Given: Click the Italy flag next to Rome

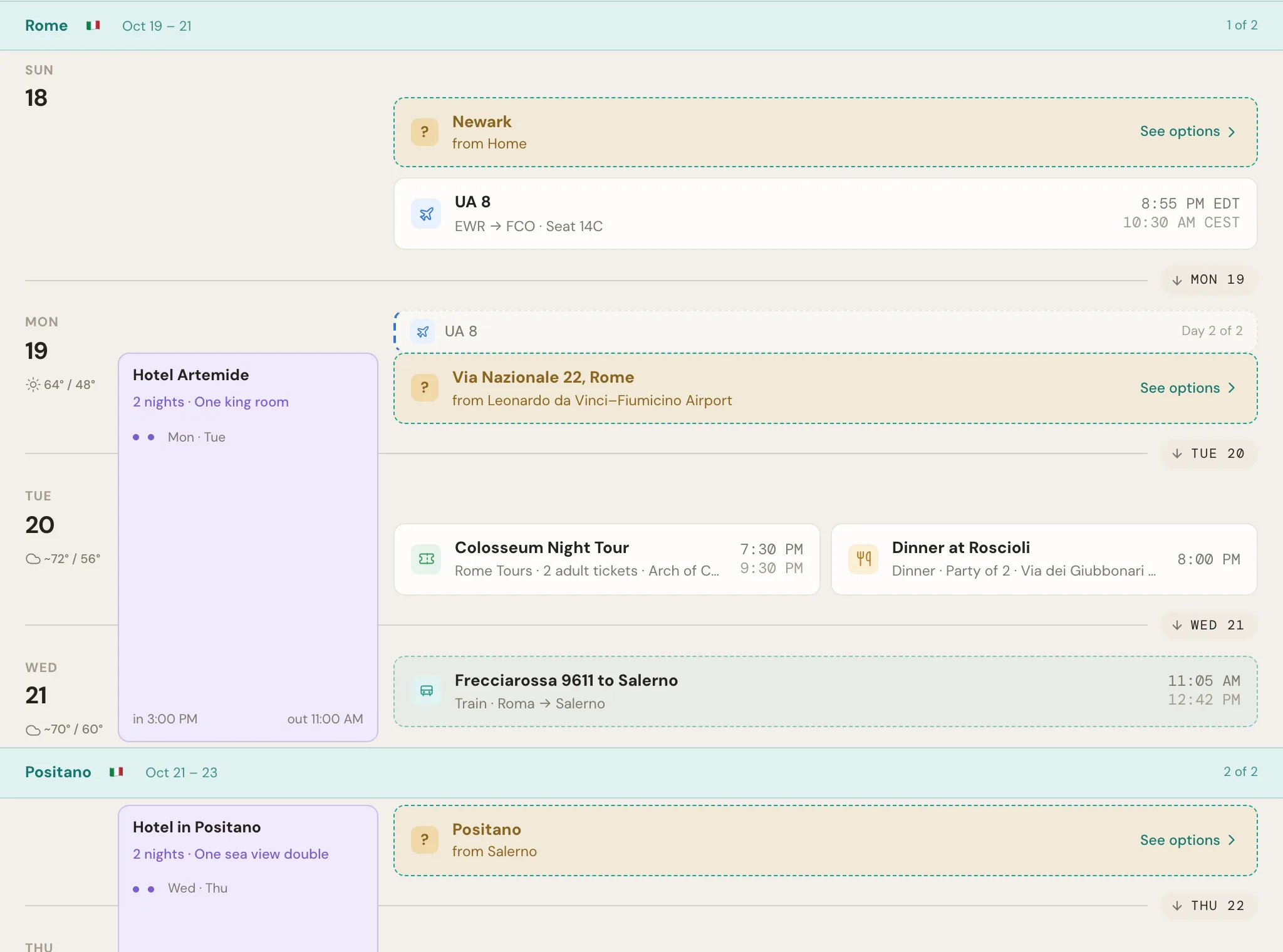Looking at the screenshot, I should (x=93, y=26).
